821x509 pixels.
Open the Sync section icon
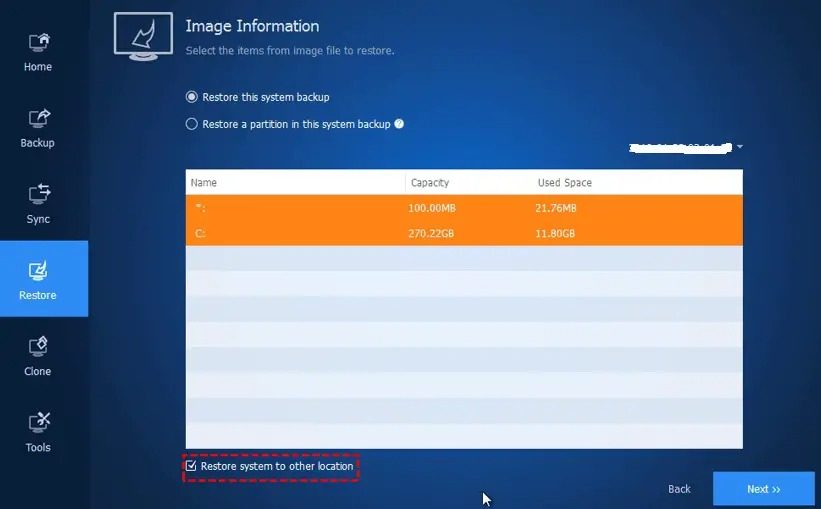point(39,194)
